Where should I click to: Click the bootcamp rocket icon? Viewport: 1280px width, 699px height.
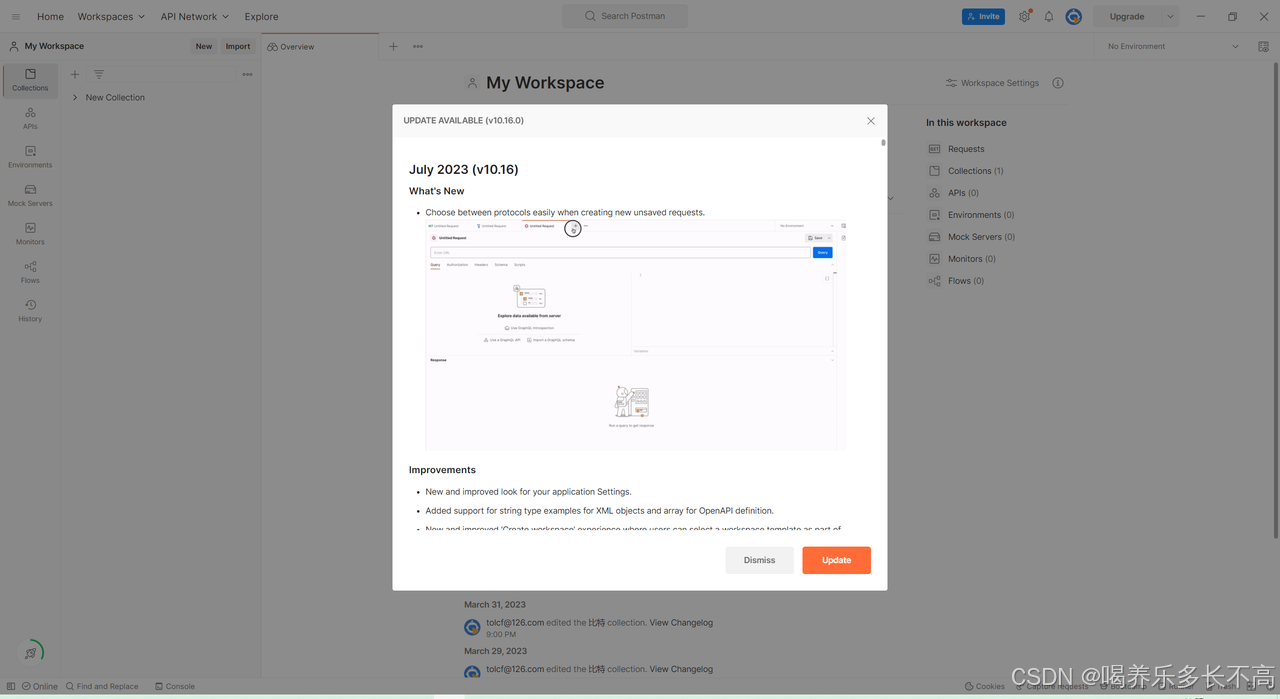(x=31, y=653)
